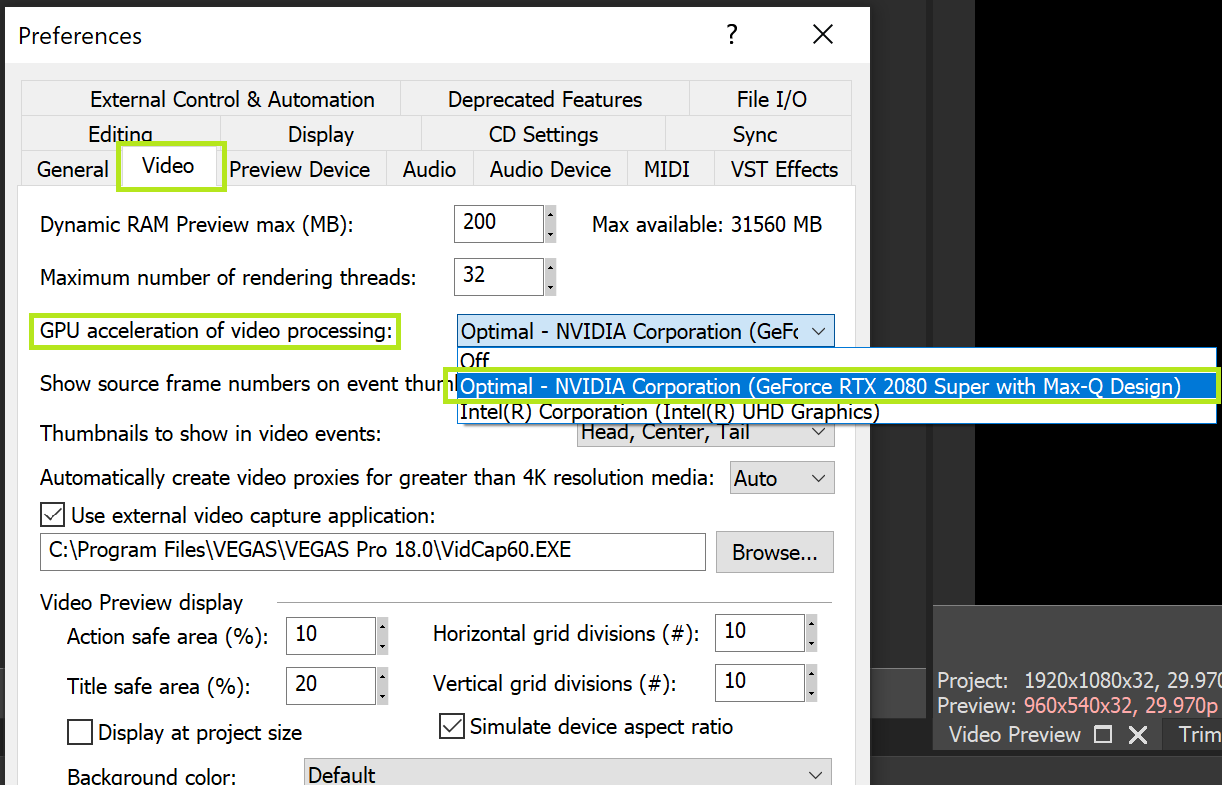Decrease Vertical grid divisions value
This screenshot has height=785, width=1222.
point(811,693)
